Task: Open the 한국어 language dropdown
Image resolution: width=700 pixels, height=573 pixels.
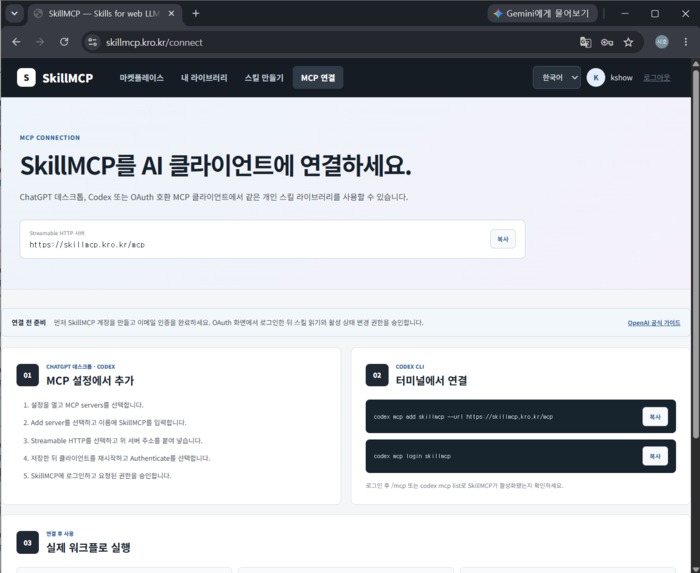Action: 557,78
